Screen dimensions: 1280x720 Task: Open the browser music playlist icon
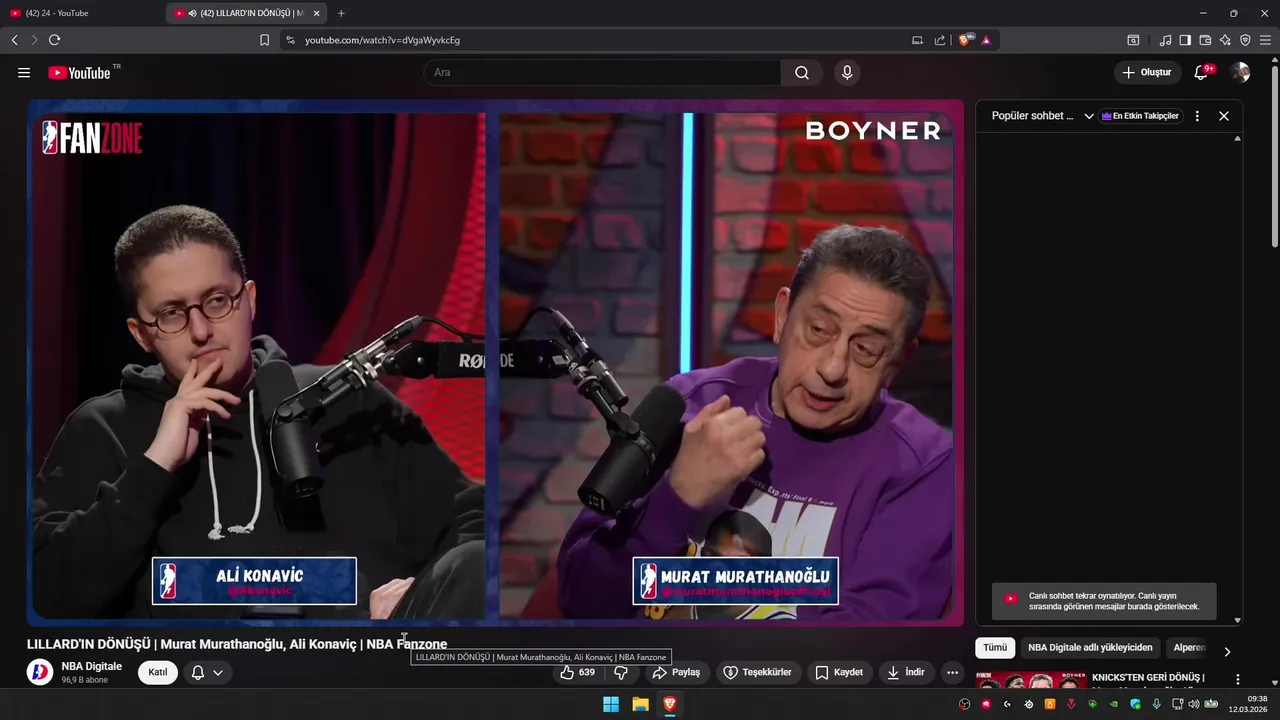1165,40
